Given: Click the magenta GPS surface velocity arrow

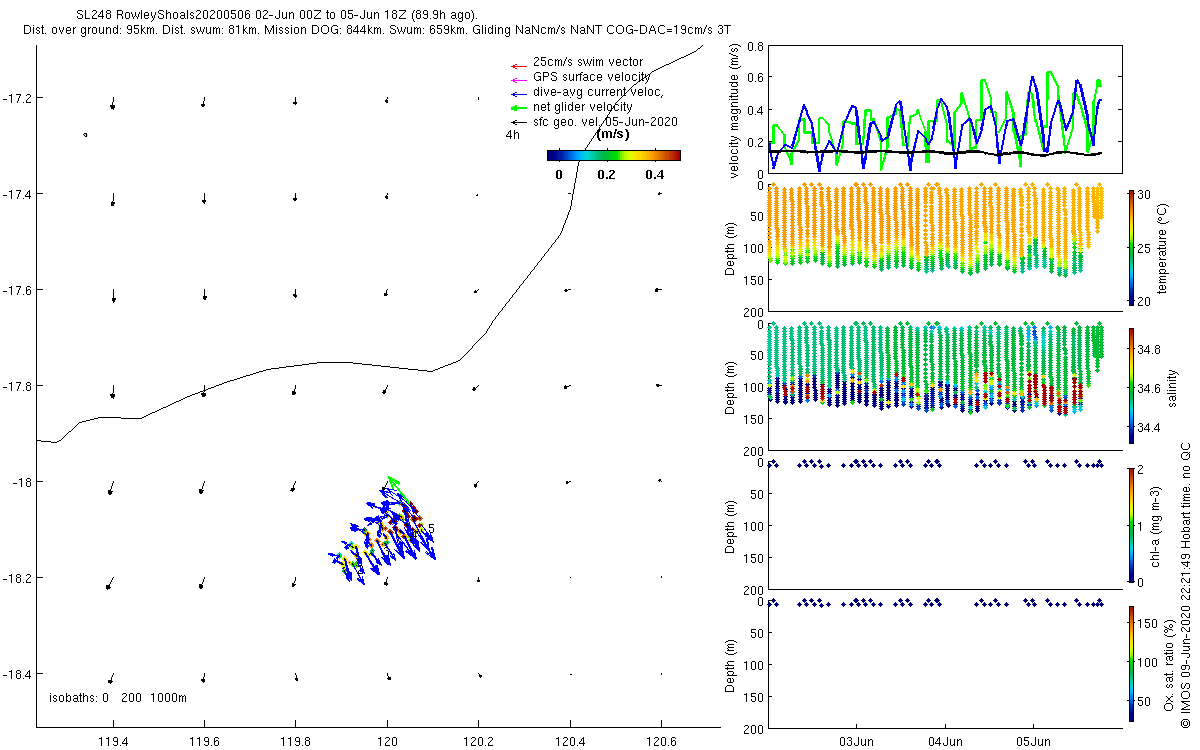Looking at the screenshot, I should pos(517,79).
